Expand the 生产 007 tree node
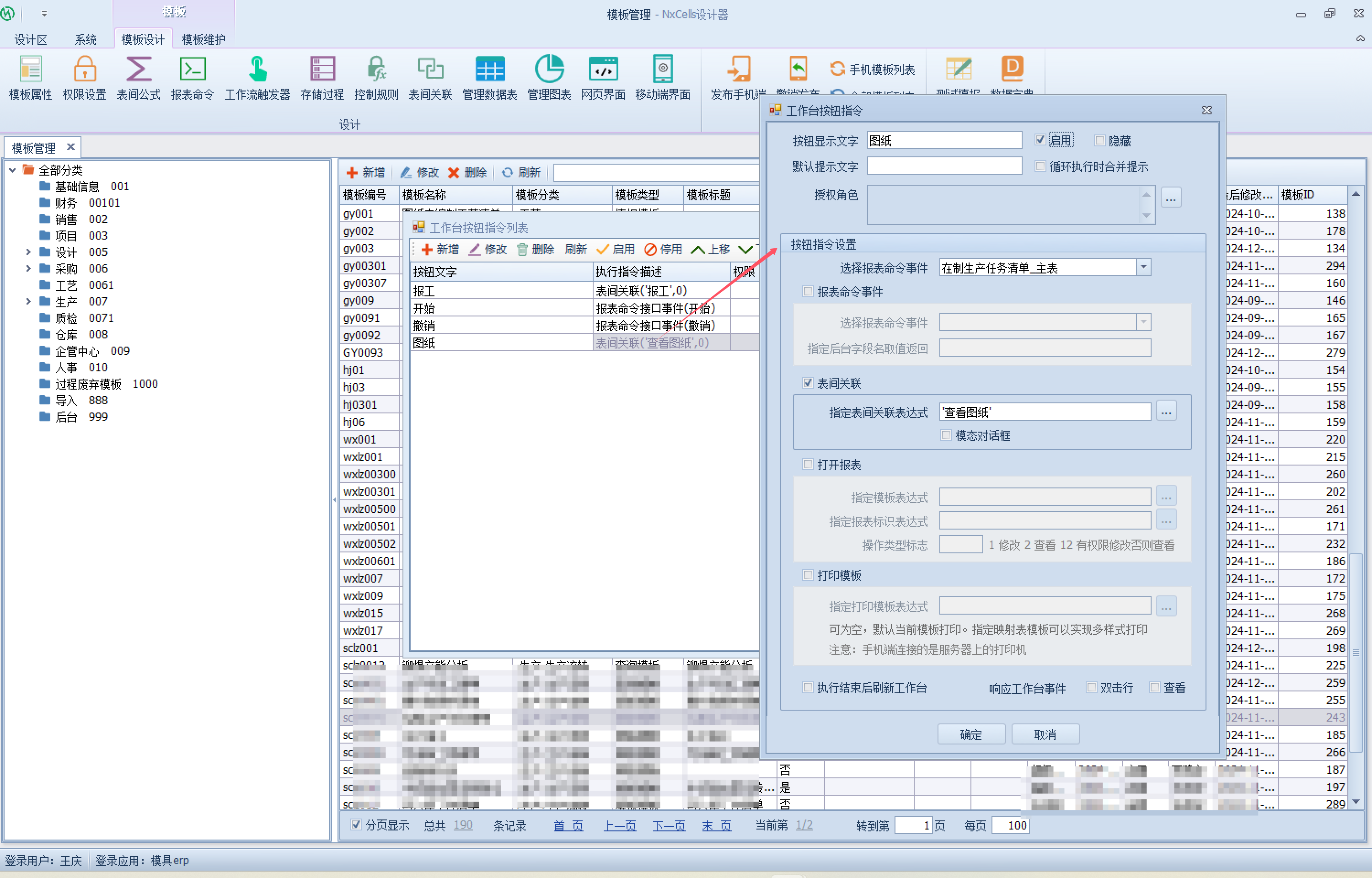Screen dimensions: 1372x878 (x=28, y=301)
